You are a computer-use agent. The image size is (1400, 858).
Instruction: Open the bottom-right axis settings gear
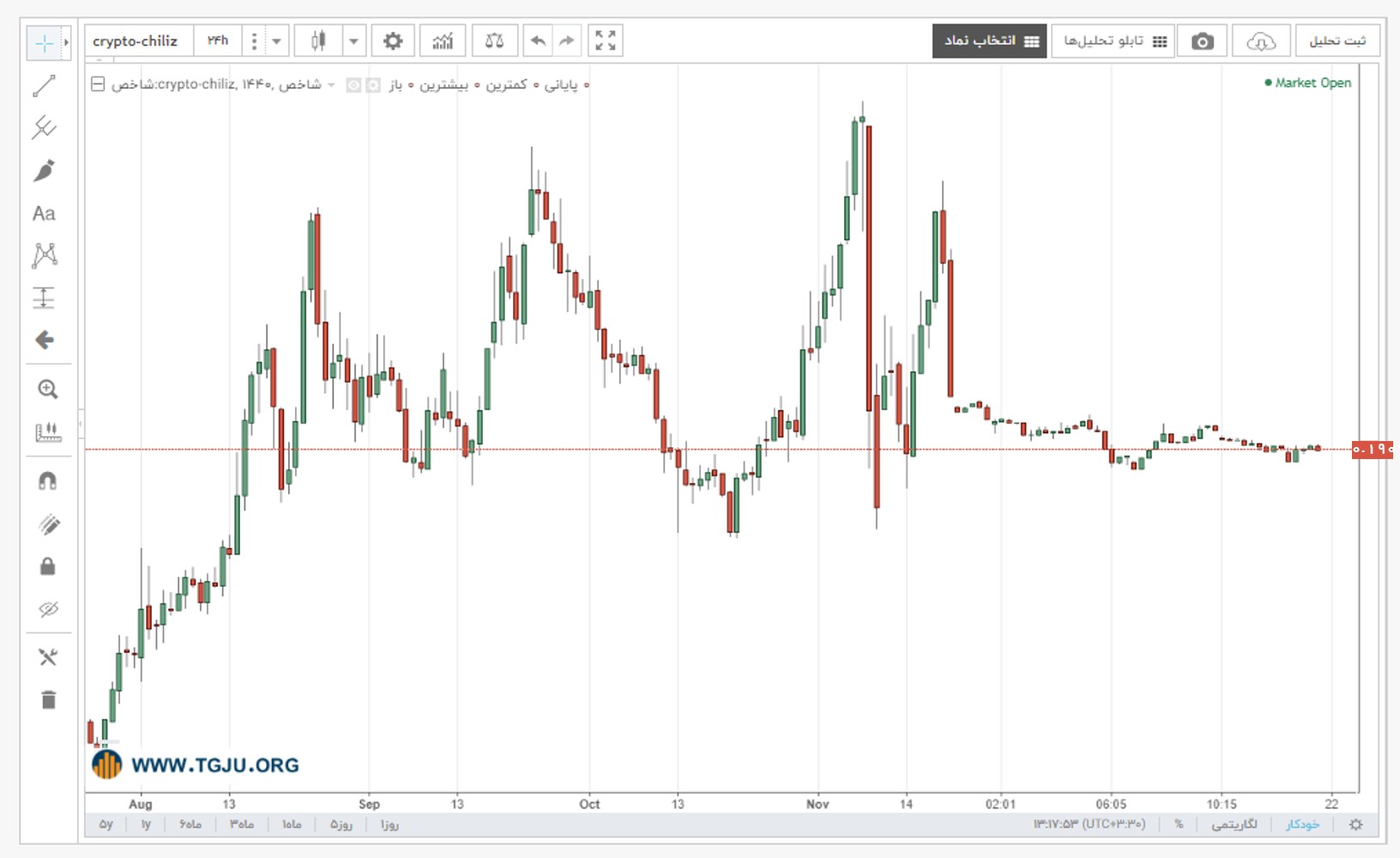click(x=1356, y=825)
